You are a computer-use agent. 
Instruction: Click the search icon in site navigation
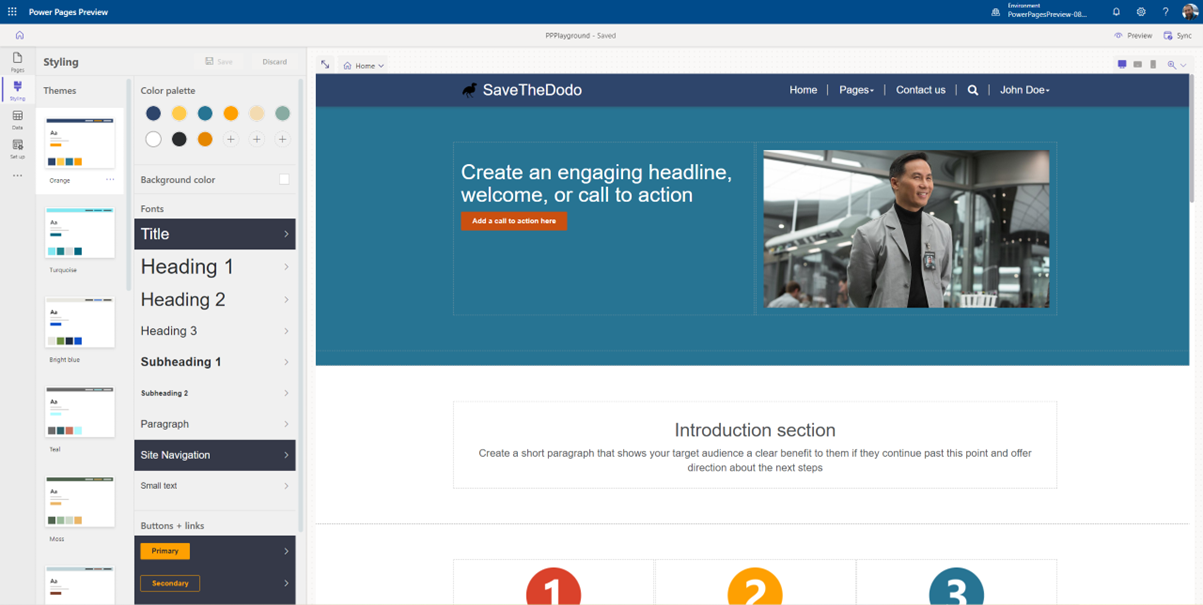click(972, 90)
